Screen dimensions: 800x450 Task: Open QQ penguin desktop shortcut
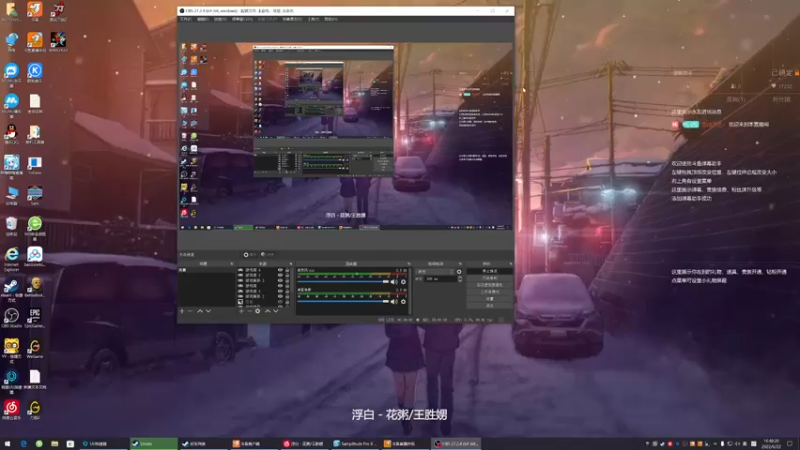11,134
